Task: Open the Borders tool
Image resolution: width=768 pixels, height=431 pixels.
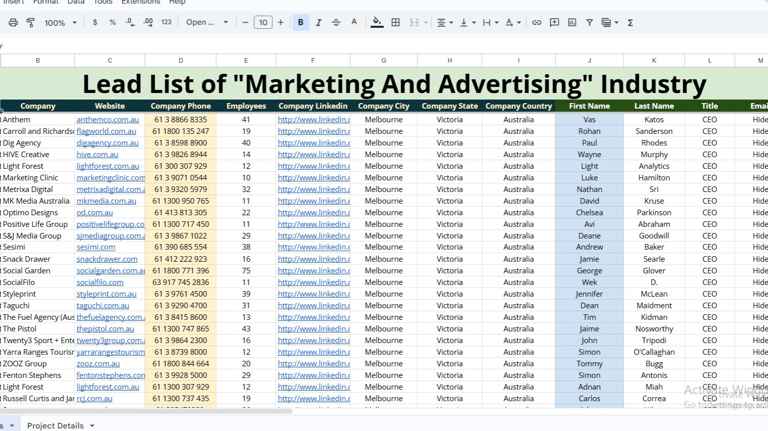Action: 396,22
